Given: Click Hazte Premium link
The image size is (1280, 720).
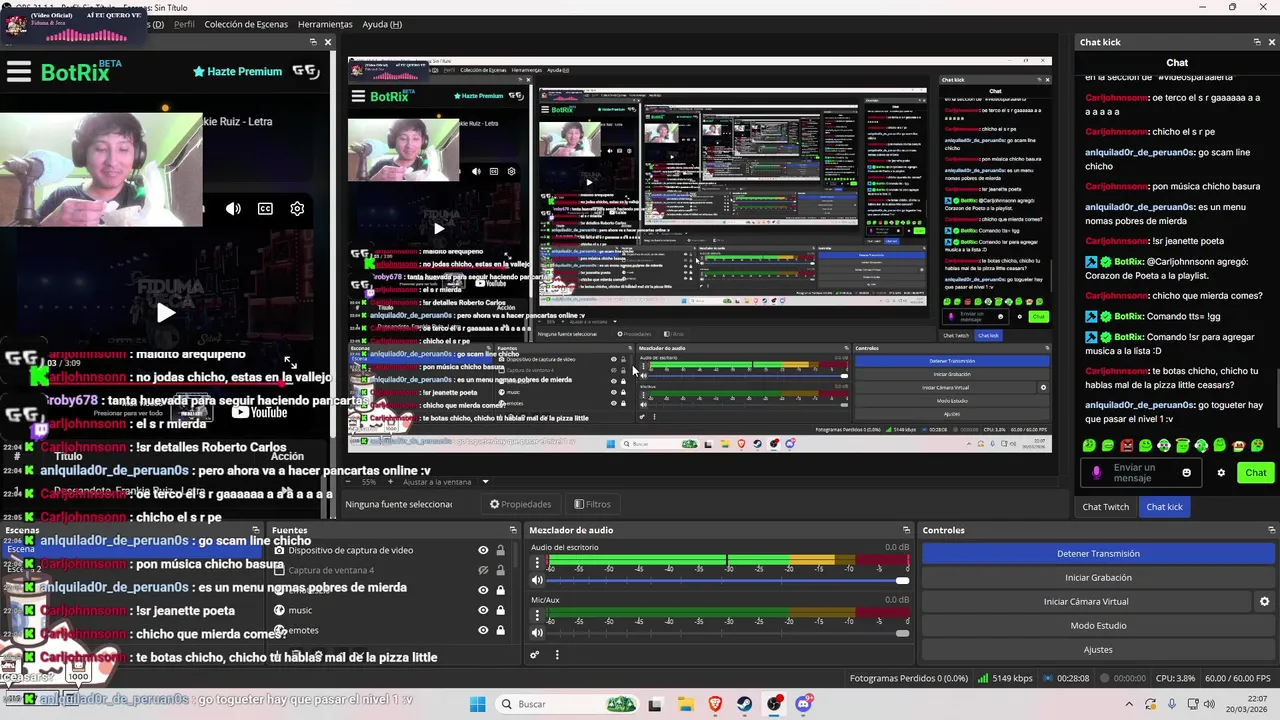Looking at the screenshot, I should coord(237,72).
